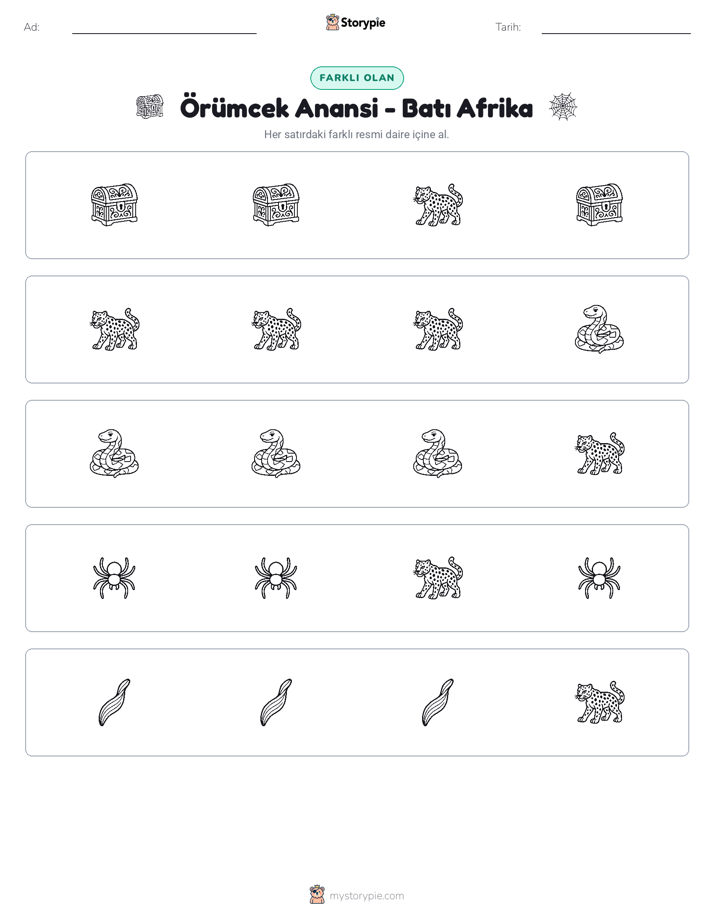The image size is (714, 924).
Task: Select the first feather in the bottom row
Action: coord(114,702)
